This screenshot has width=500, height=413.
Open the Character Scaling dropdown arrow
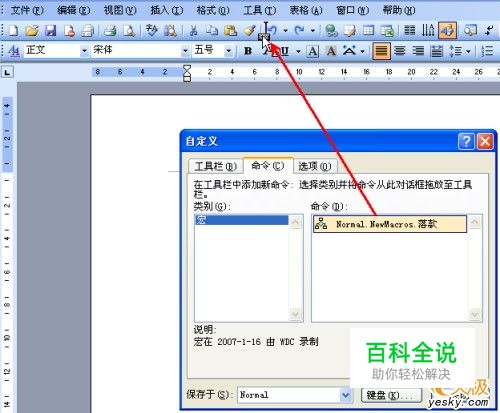[362, 51]
